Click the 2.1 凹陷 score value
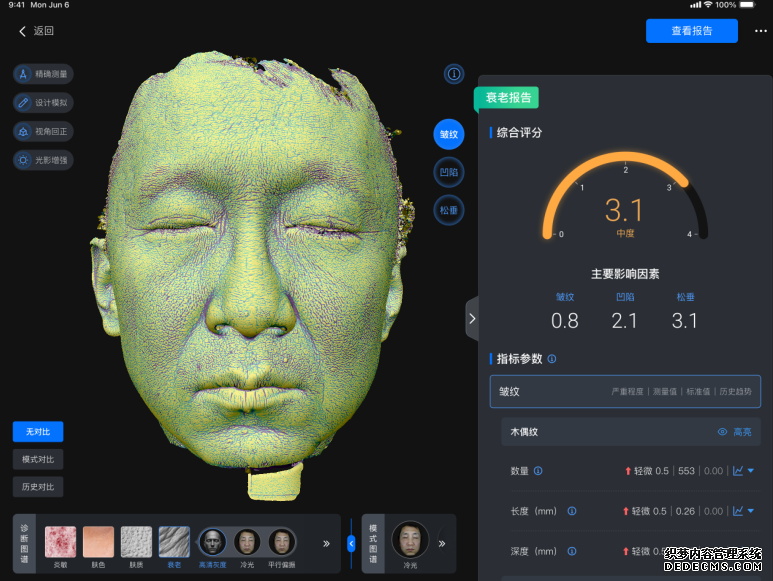The height and width of the screenshot is (581, 773). (625, 321)
